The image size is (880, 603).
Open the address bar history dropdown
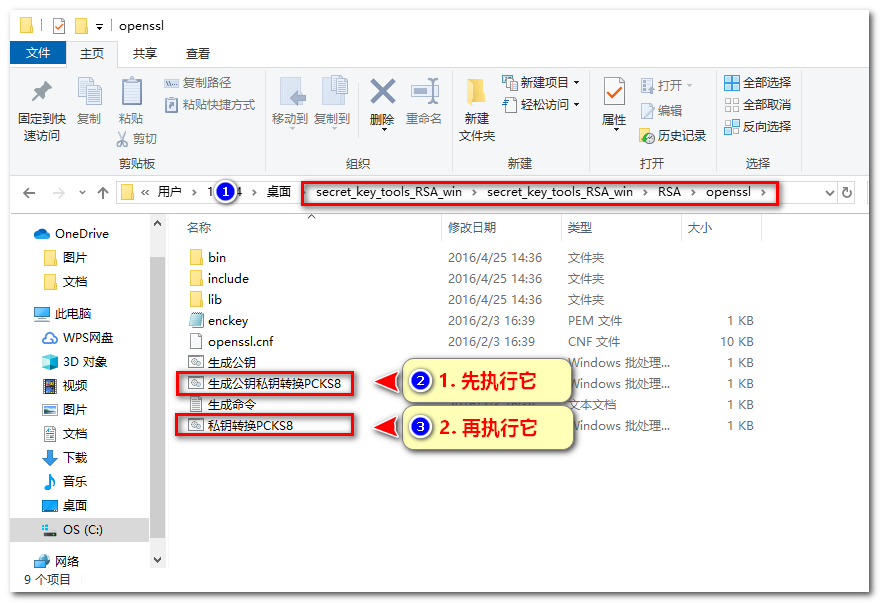click(x=828, y=192)
